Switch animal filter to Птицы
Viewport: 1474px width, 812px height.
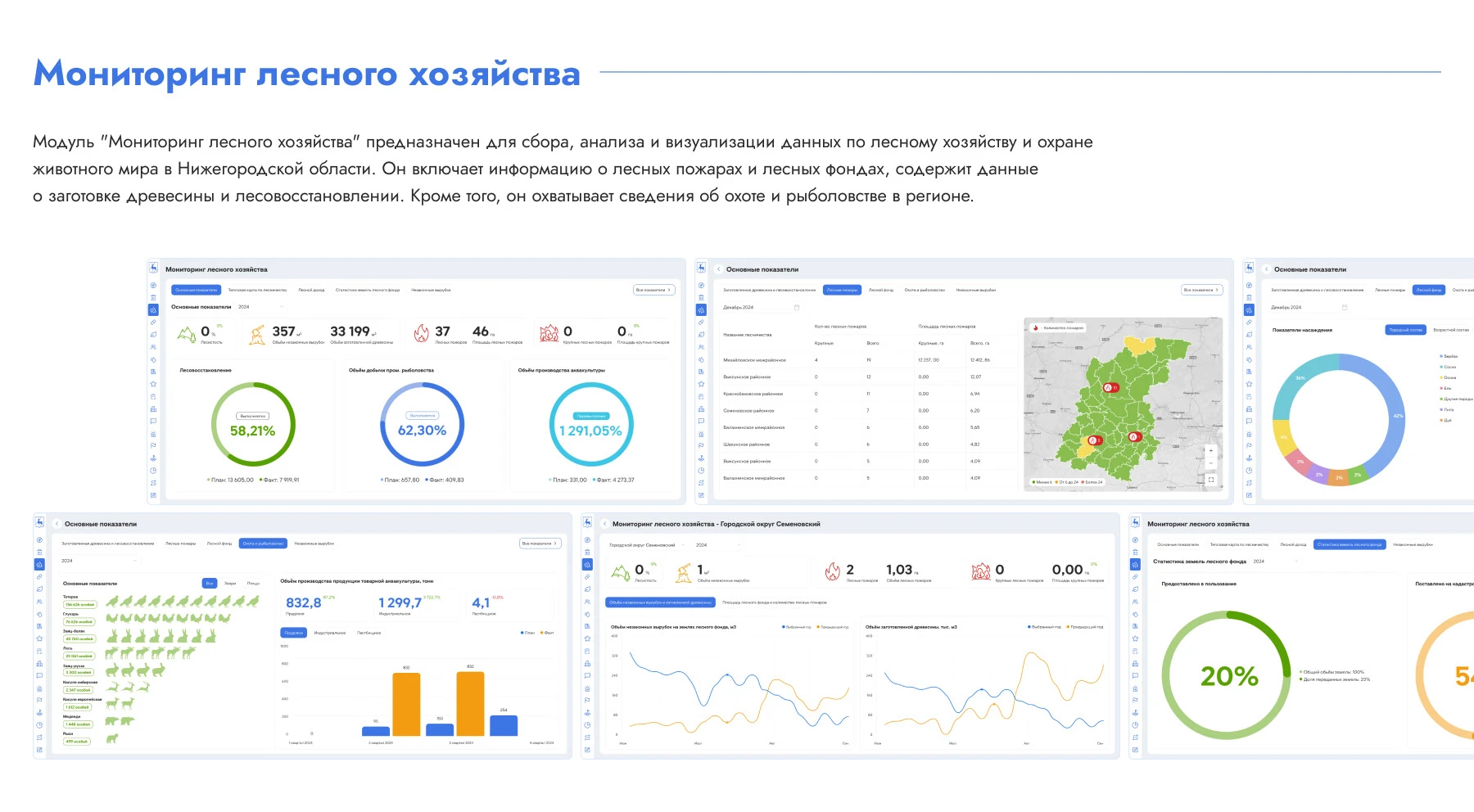(253, 584)
